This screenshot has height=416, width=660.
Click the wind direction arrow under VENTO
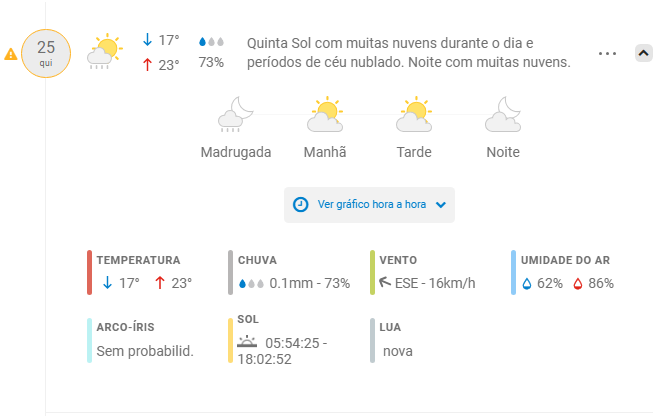coord(385,282)
